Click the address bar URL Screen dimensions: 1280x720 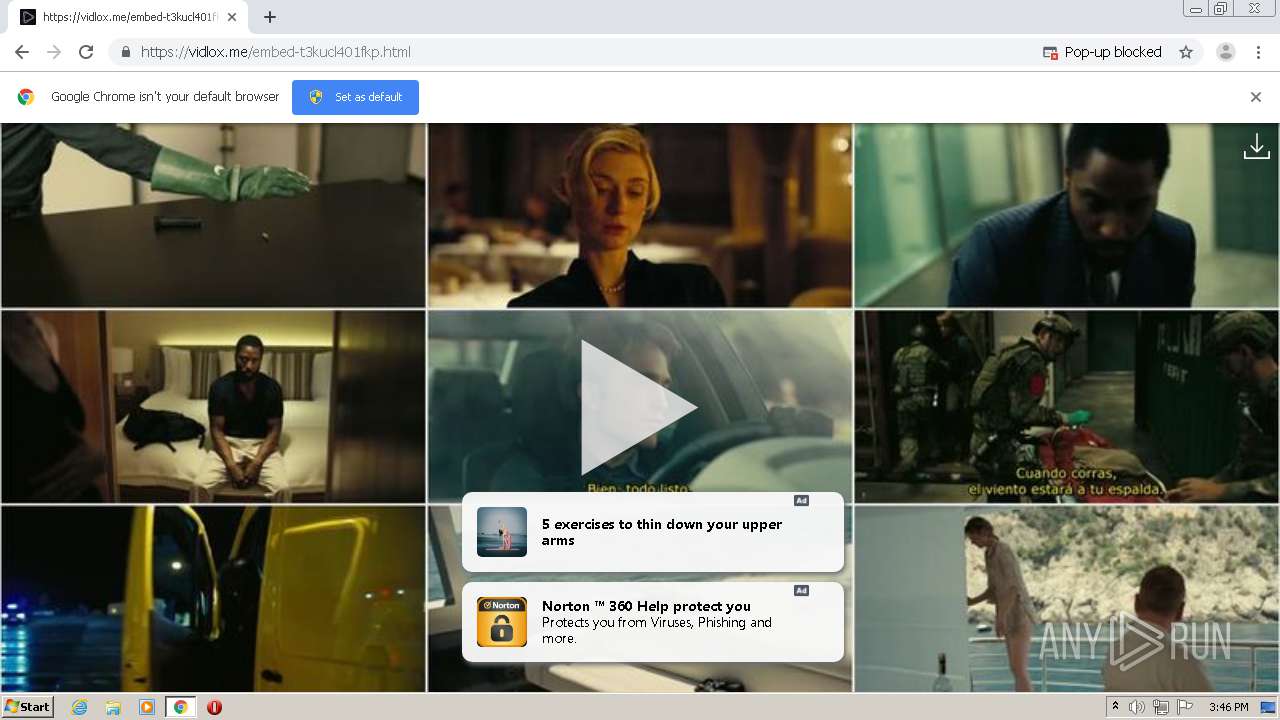[x=276, y=52]
